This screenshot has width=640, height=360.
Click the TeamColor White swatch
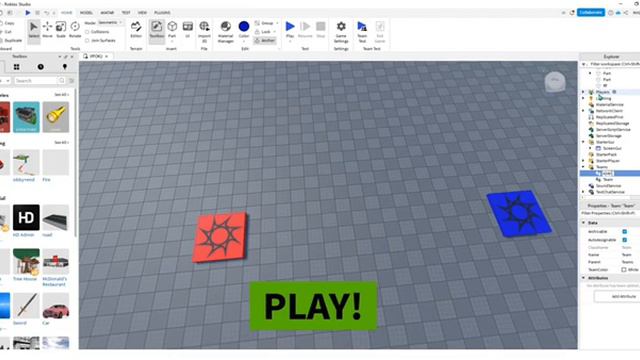click(624, 270)
